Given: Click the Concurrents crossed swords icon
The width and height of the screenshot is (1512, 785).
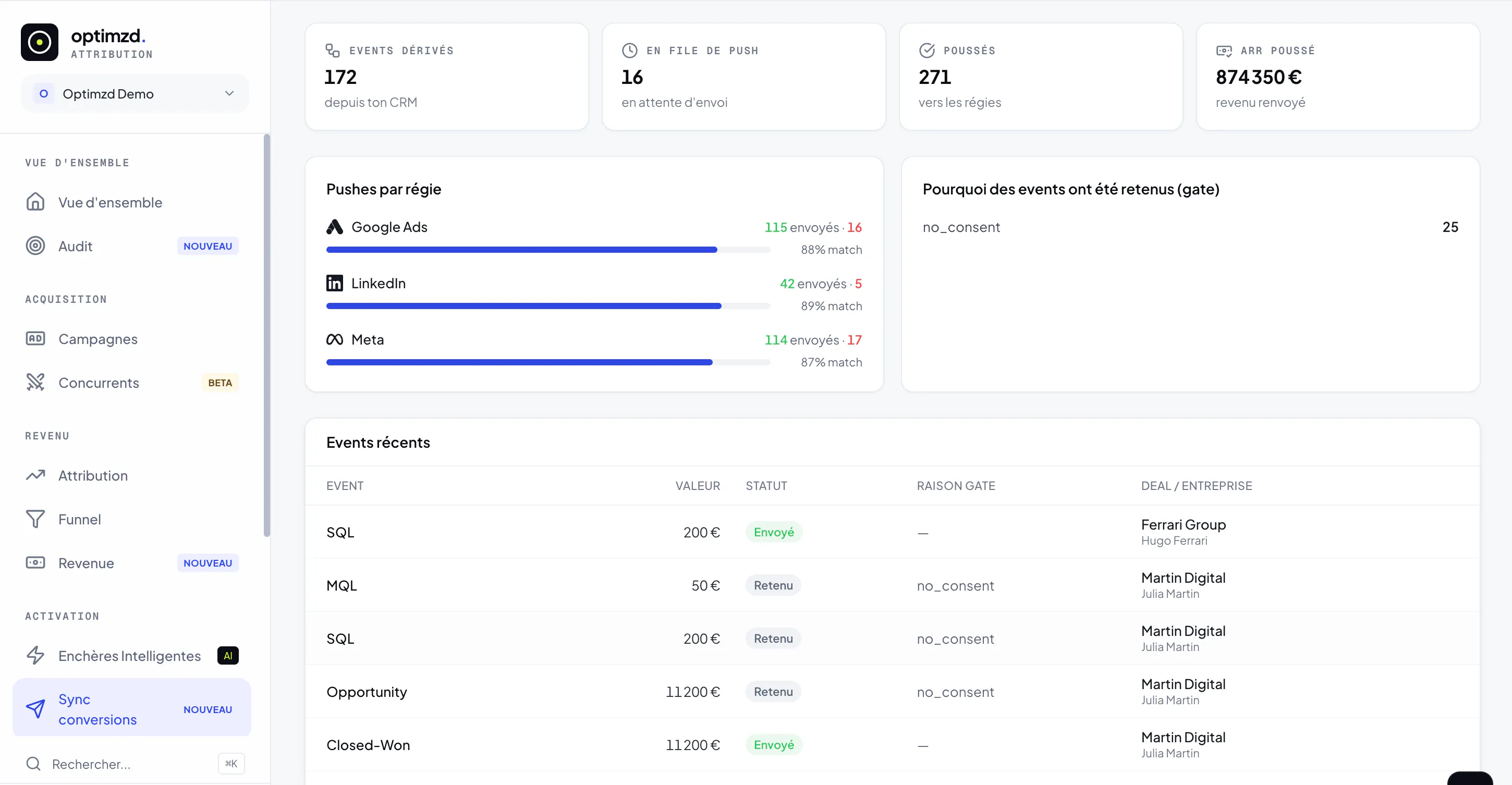Looking at the screenshot, I should (35, 383).
